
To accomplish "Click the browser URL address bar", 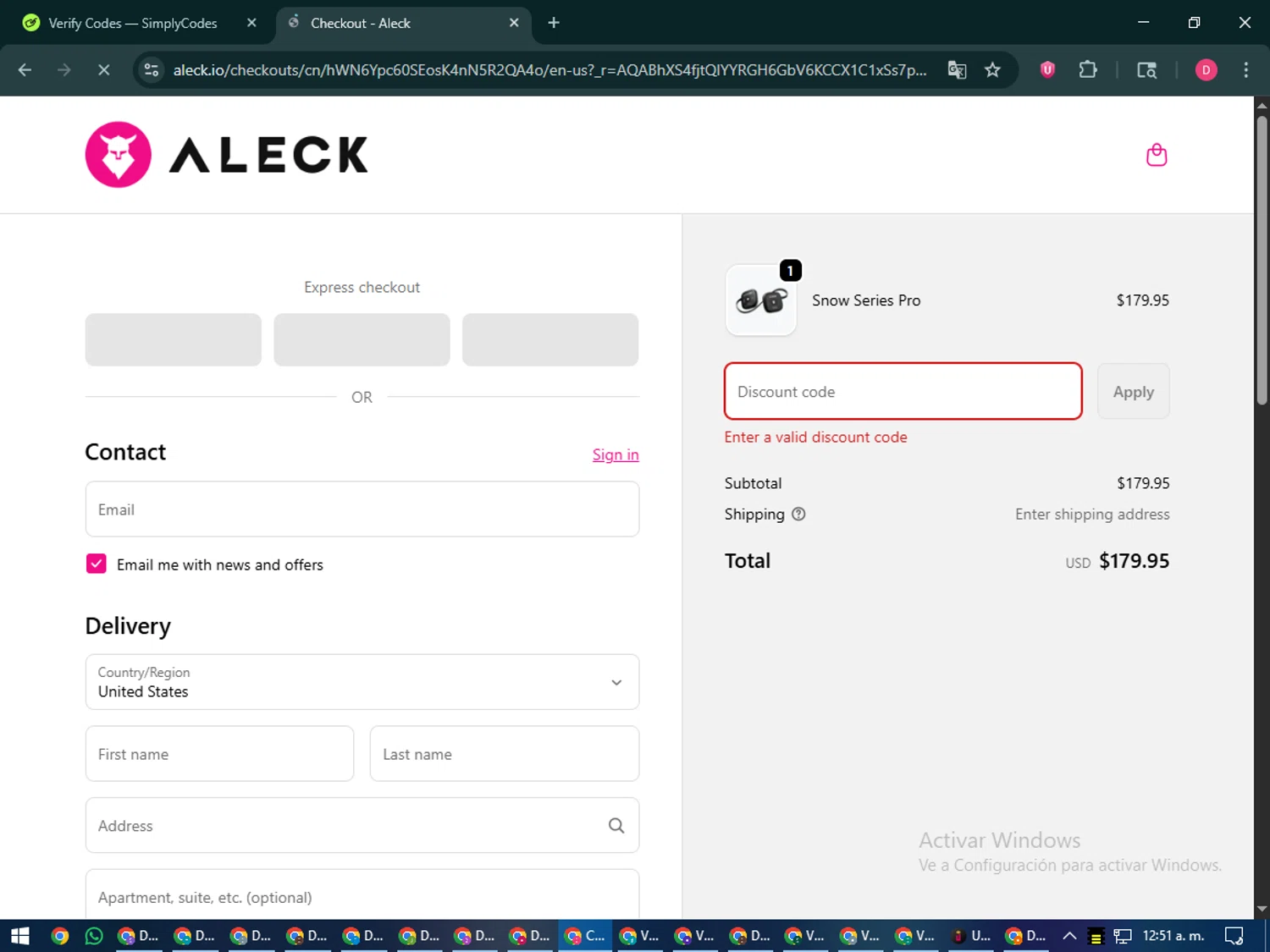I will [x=550, y=70].
